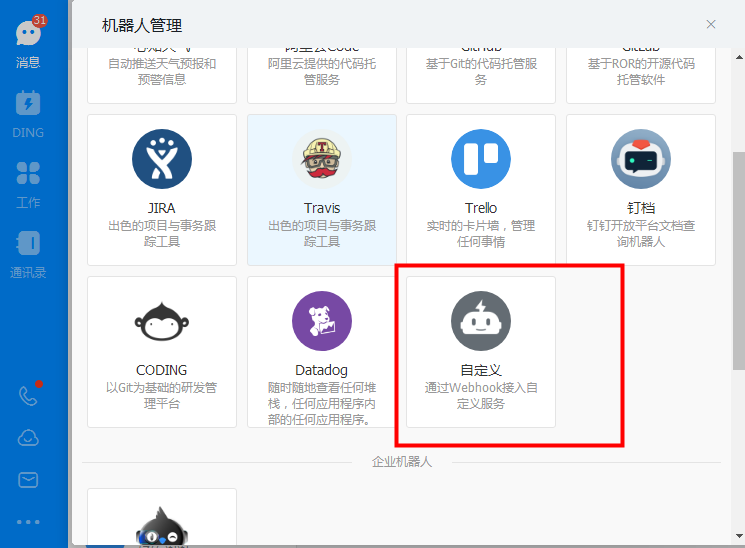
Task: Click the Datadog description 随时随地查看任何堆栈
Action: coord(322,404)
